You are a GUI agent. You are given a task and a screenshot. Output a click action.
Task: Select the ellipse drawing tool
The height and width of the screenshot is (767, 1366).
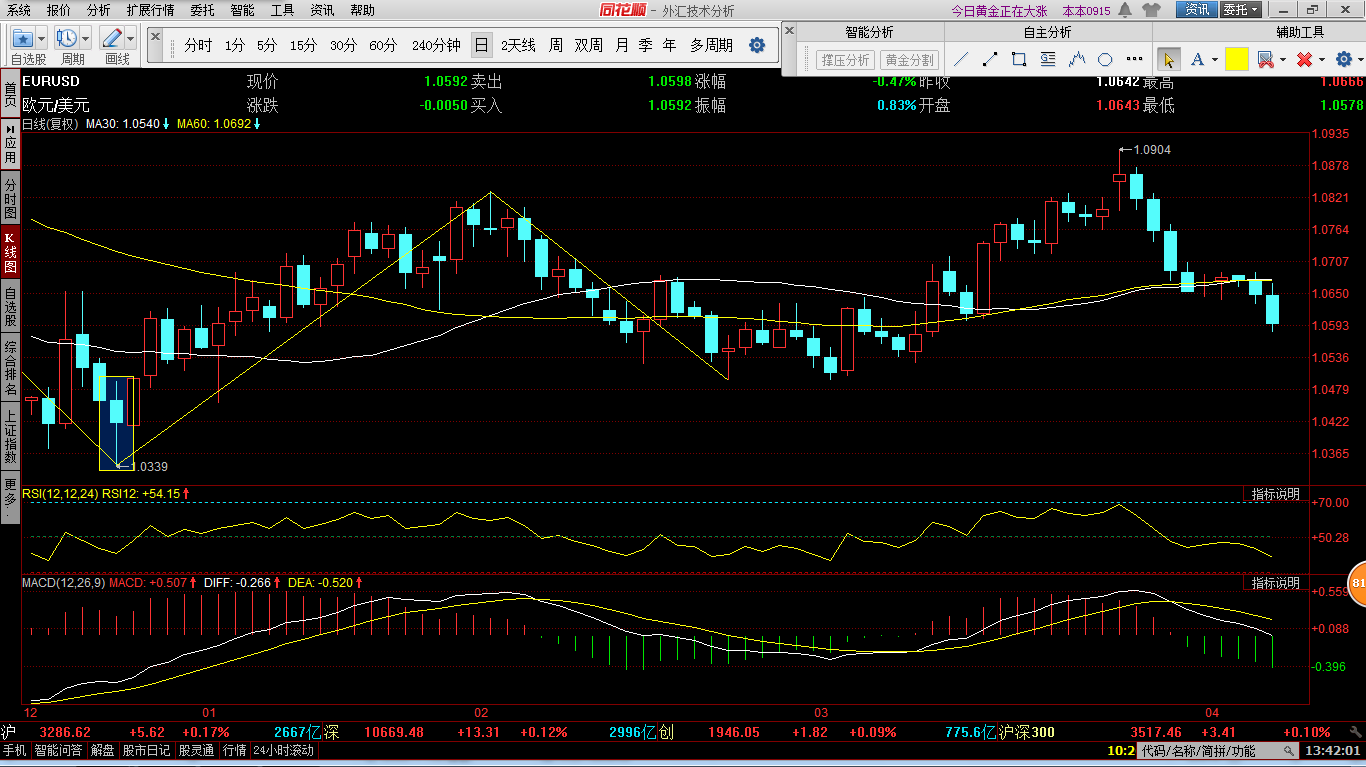[x=1105, y=59]
